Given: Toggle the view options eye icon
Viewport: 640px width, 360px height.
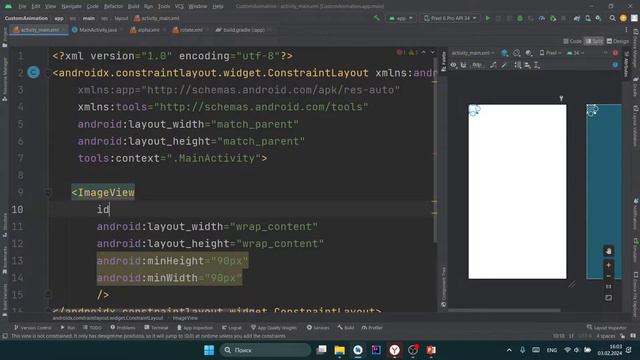Looking at the screenshot, I should (x=453, y=65).
